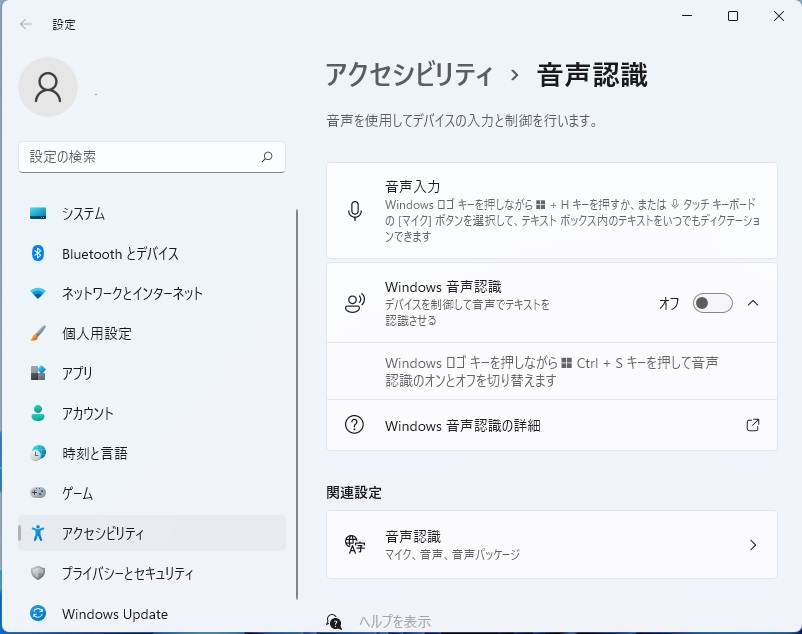Click the Bluetooth icon in sidebar

(x=38, y=253)
